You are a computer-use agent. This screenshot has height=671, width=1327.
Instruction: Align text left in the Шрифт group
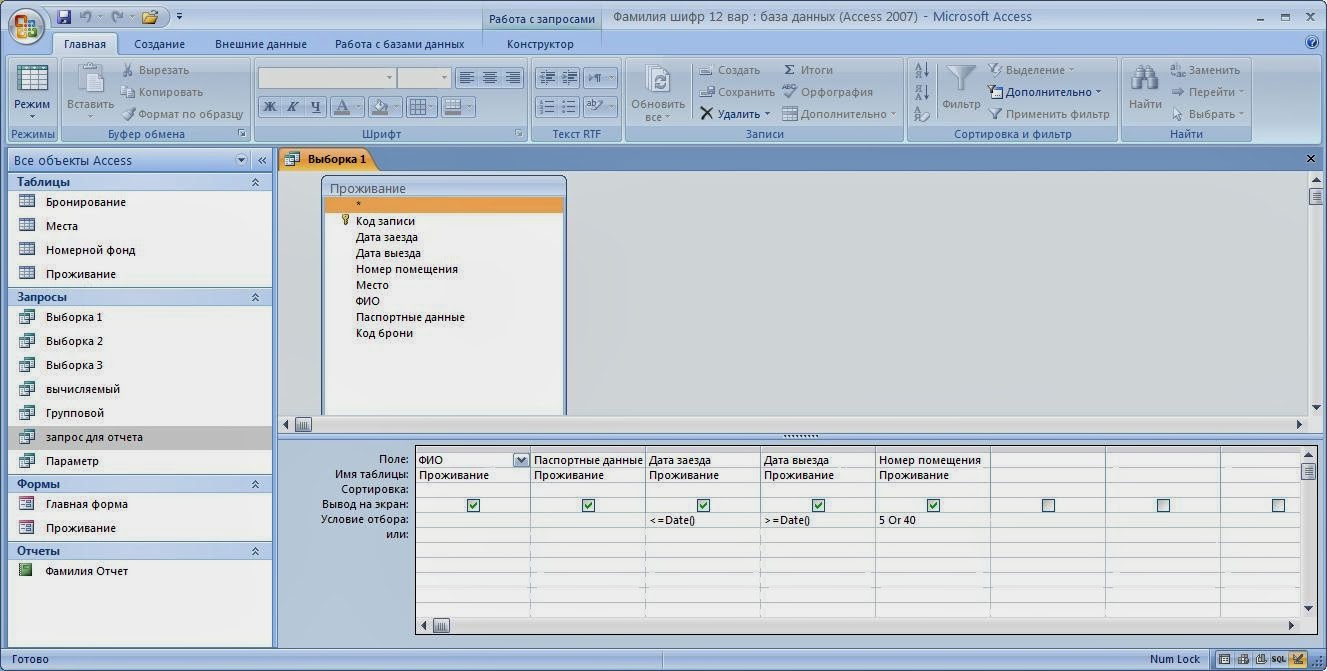pos(467,78)
